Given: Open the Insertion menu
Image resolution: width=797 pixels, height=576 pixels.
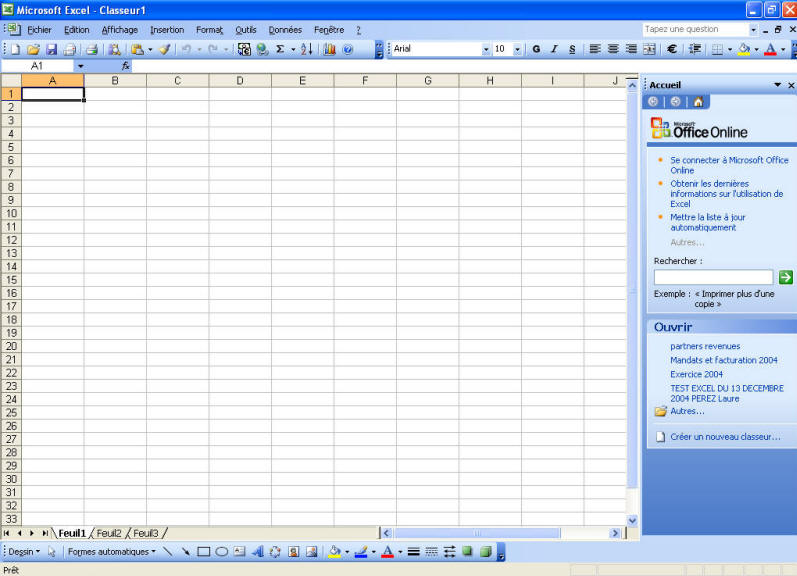Looking at the screenshot, I should 167,30.
